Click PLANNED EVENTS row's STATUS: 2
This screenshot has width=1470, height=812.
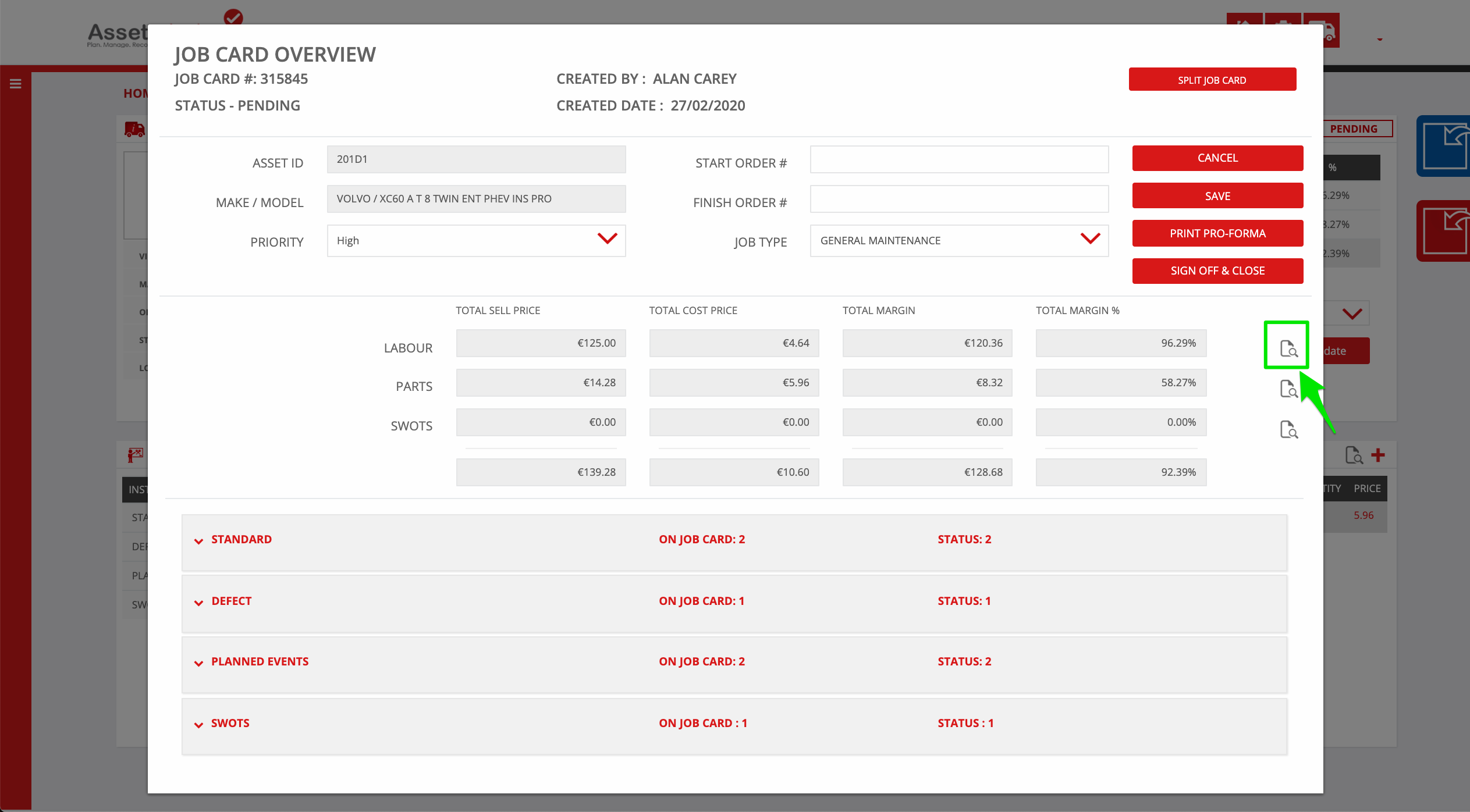coord(964,661)
